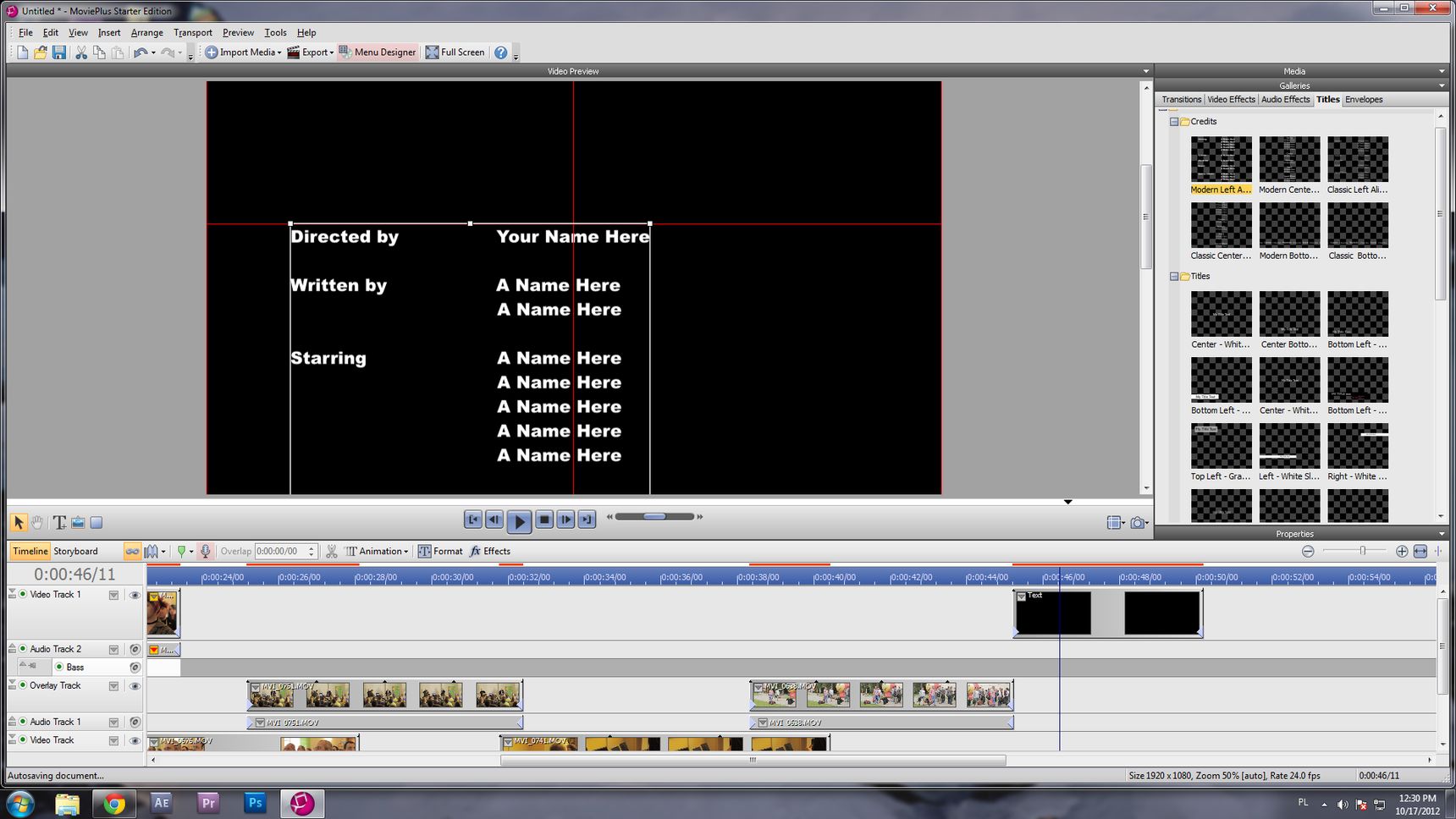This screenshot has height=819, width=1456.
Task: Go to start of the video
Action: pyautogui.click(x=473, y=519)
